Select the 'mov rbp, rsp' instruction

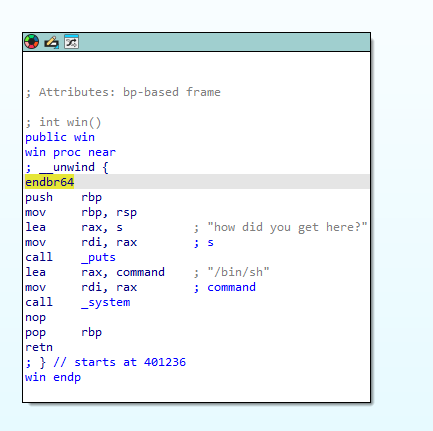(81, 212)
